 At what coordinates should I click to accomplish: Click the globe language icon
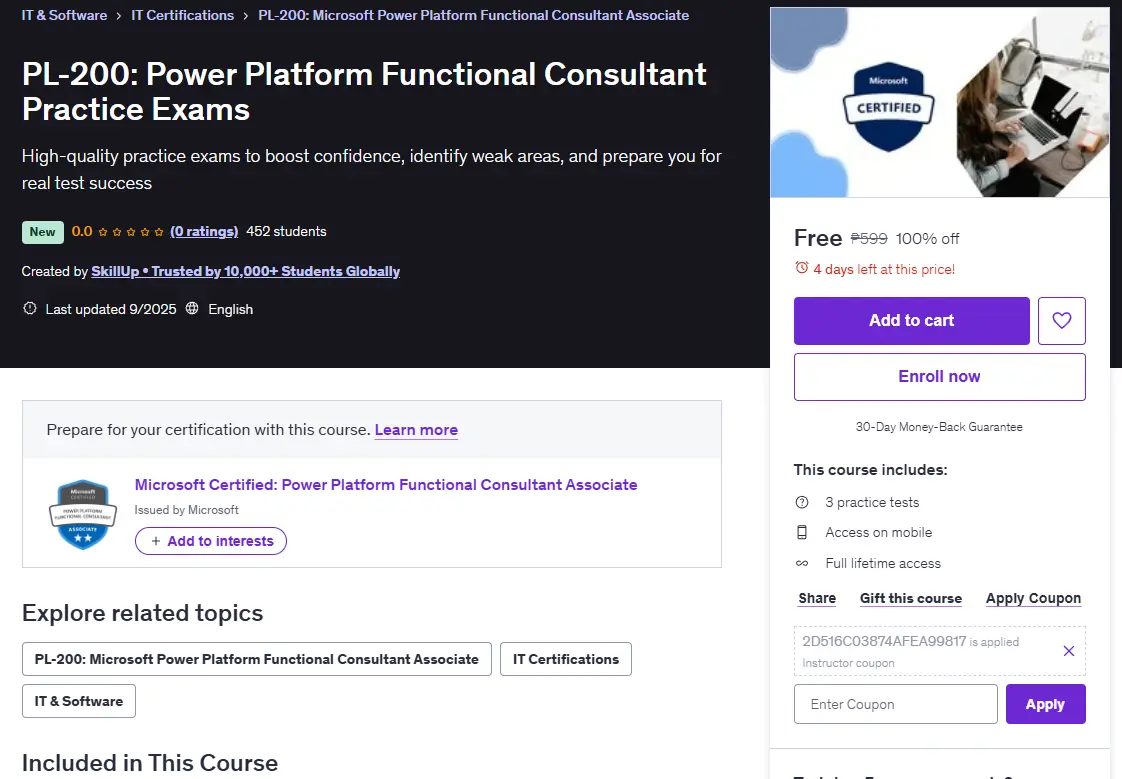(192, 308)
